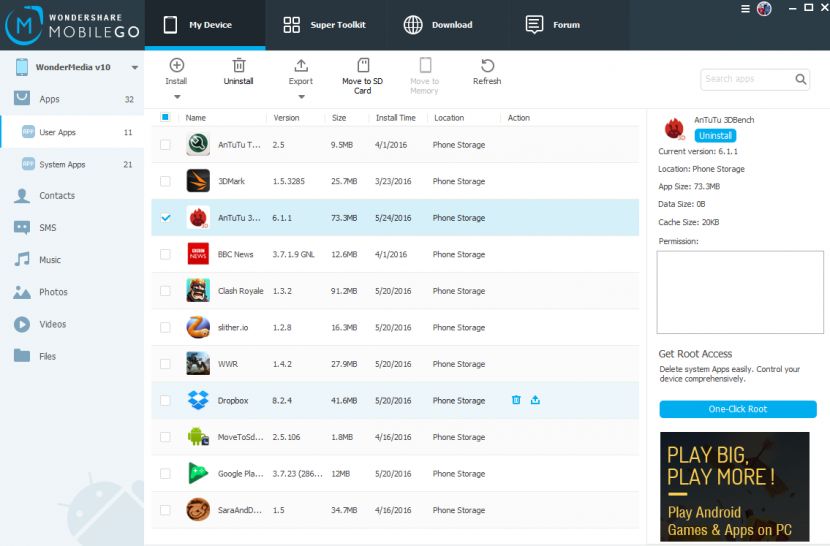The height and width of the screenshot is (546, 830).
Task: Open the hamburger menu icon in title bar
Action: click(x=745, y=8)
